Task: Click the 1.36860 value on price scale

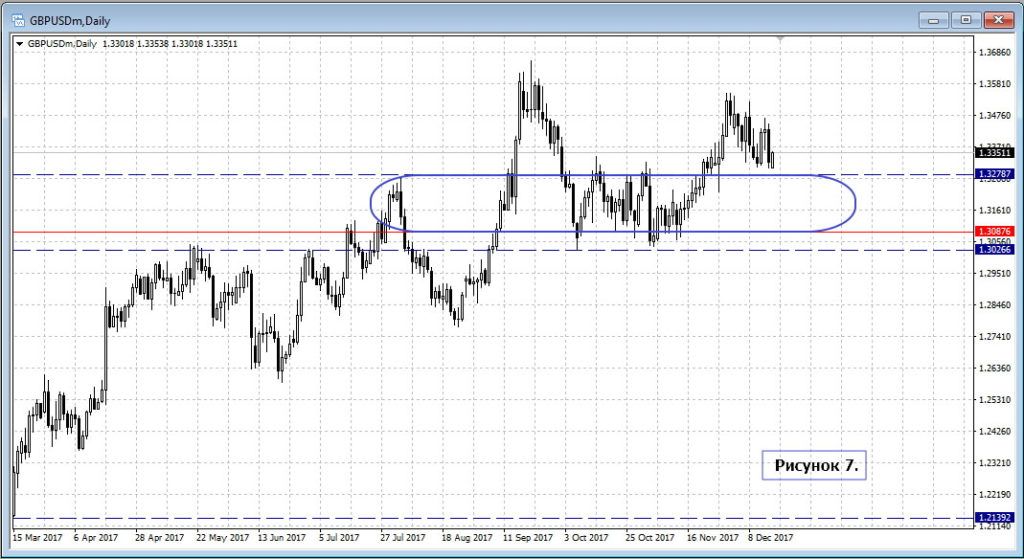Action: [995, 52]
